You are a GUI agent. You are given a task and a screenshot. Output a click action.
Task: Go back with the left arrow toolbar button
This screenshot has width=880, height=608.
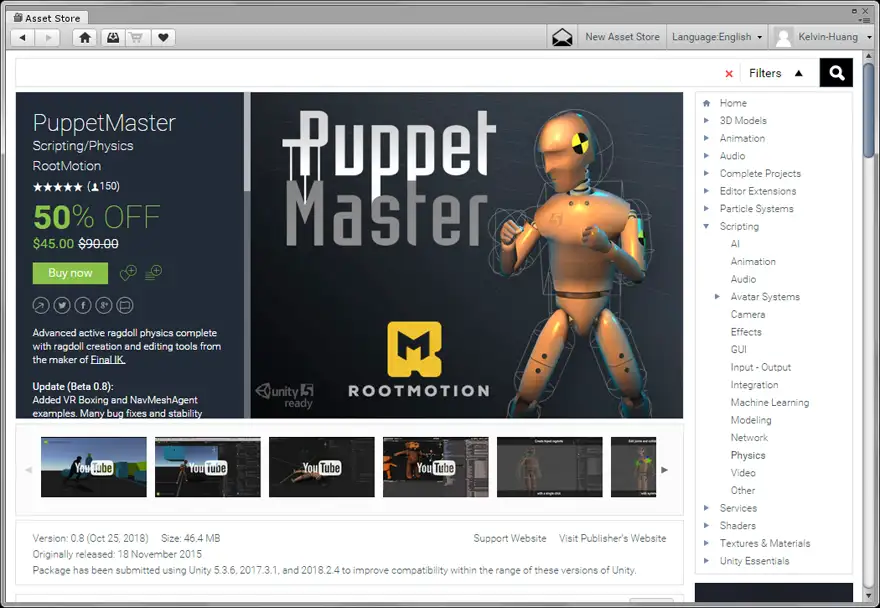tap(22, 38)
